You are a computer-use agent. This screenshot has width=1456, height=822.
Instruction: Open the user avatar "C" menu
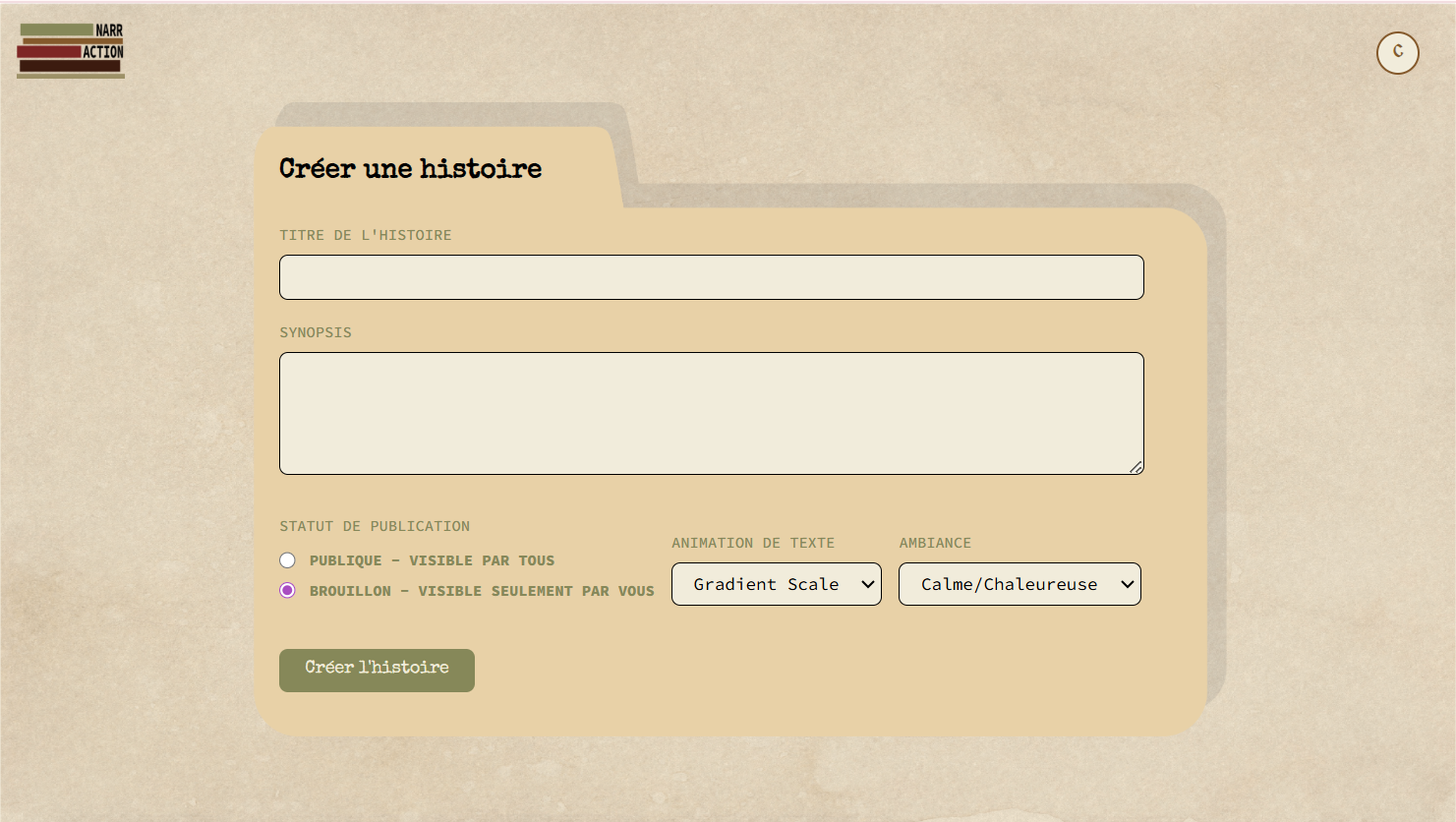[x=1397, y=53]
